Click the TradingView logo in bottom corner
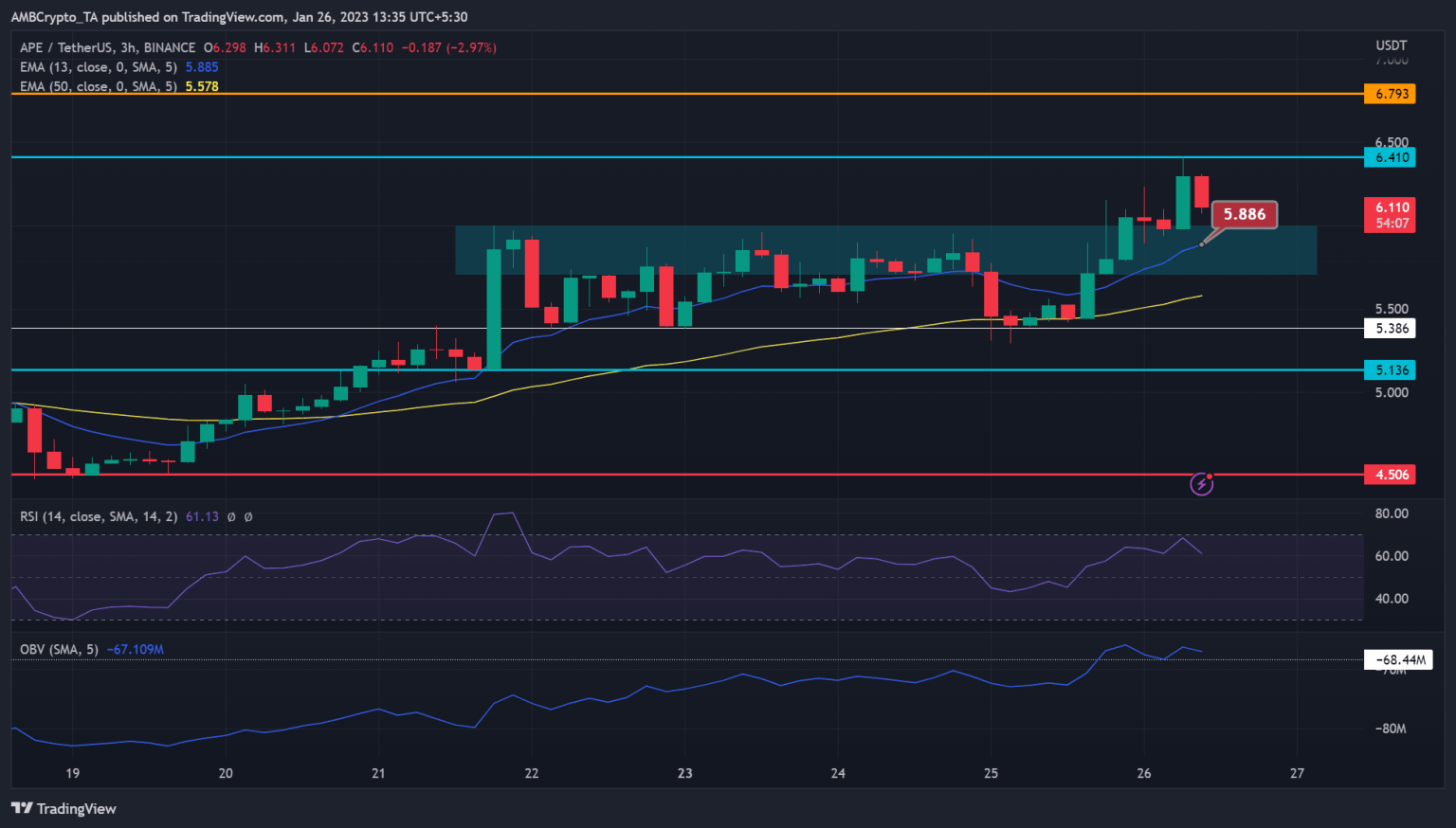Screen dimensions: 1456x828 click(x=64, y=808)
